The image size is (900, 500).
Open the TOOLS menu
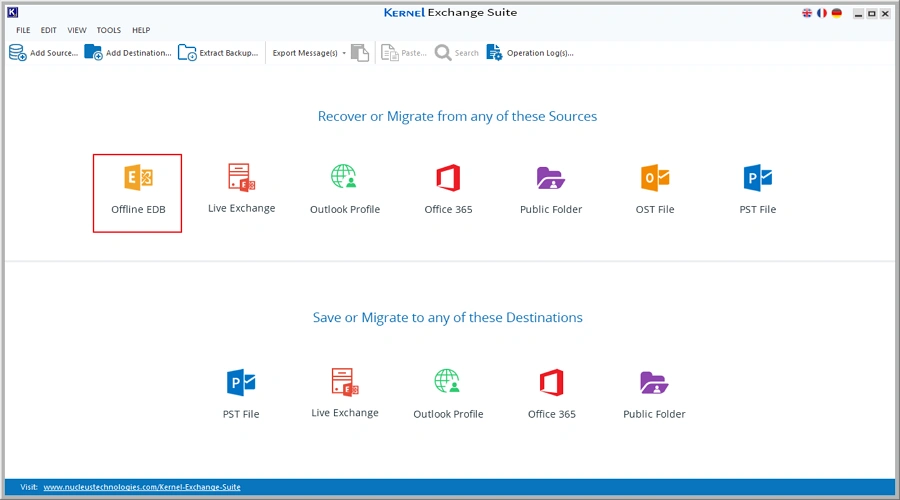(108, 30)
